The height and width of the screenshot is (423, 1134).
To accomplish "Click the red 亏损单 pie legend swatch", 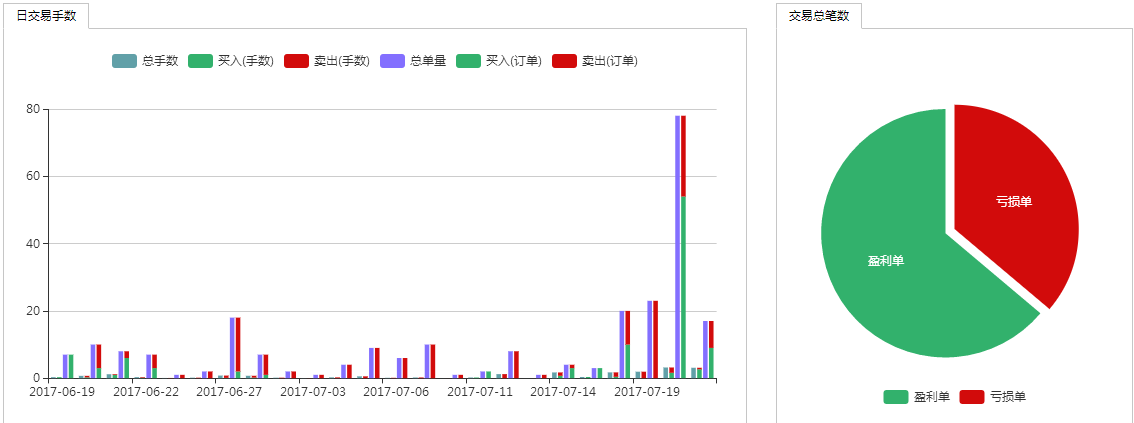I will pyautogui.click(x=972, y=397).
